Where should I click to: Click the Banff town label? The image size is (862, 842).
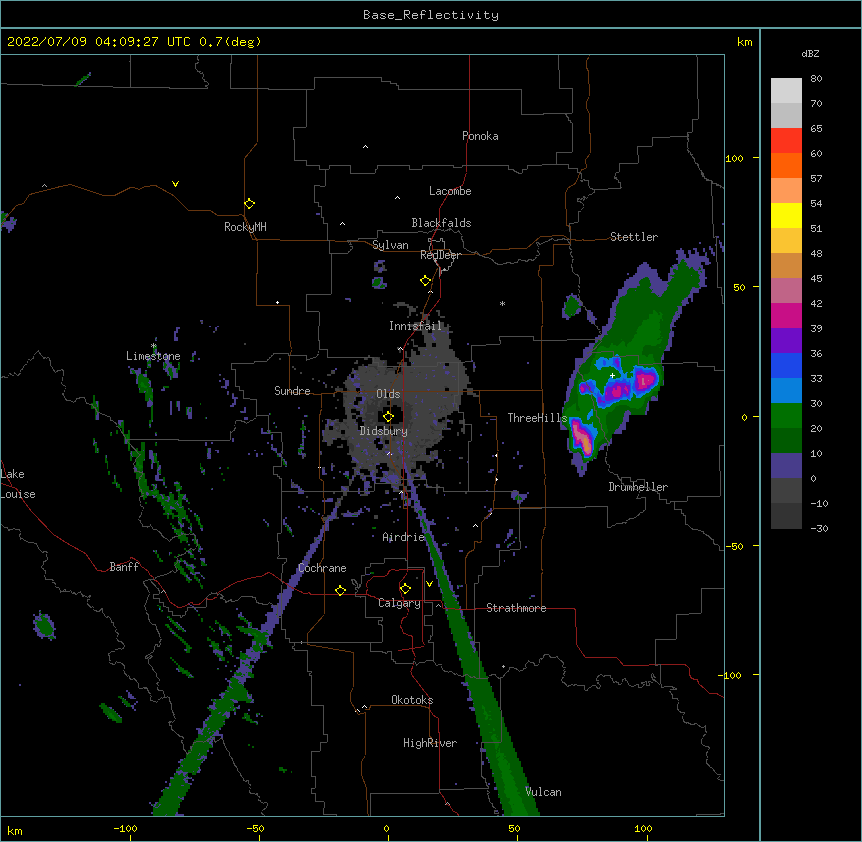point(124,567)
